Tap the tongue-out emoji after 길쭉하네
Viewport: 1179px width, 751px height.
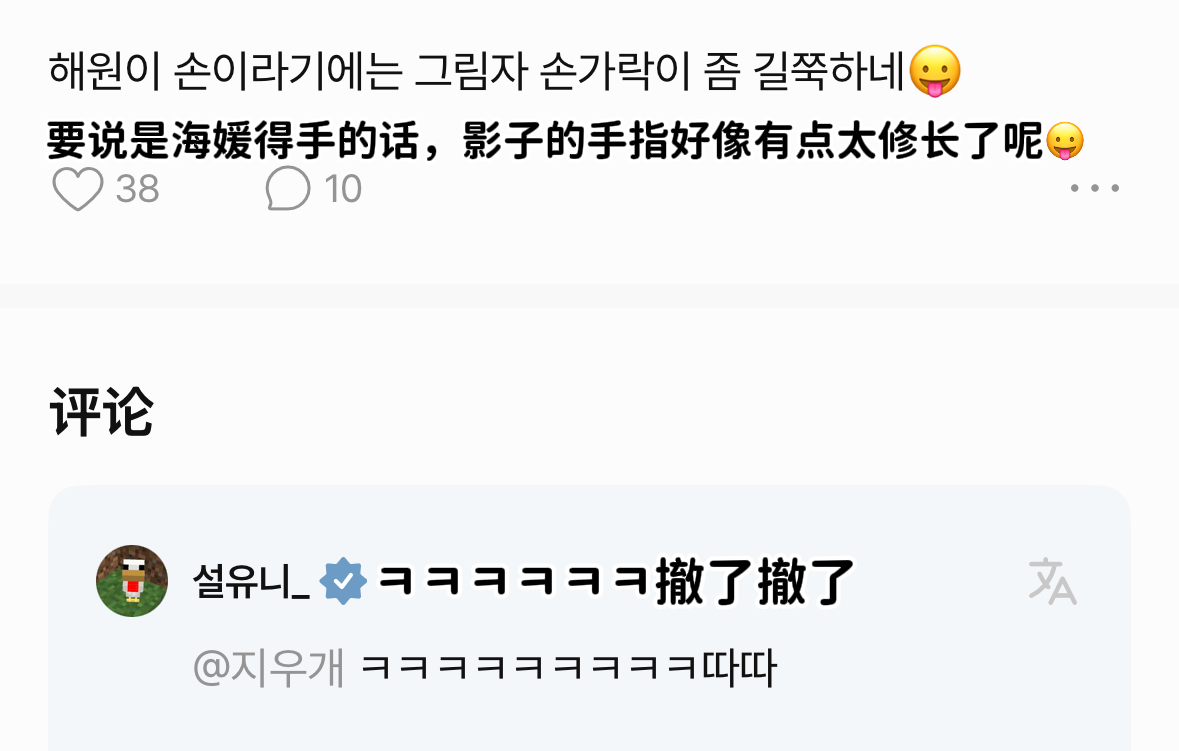(x=935, y=71)
